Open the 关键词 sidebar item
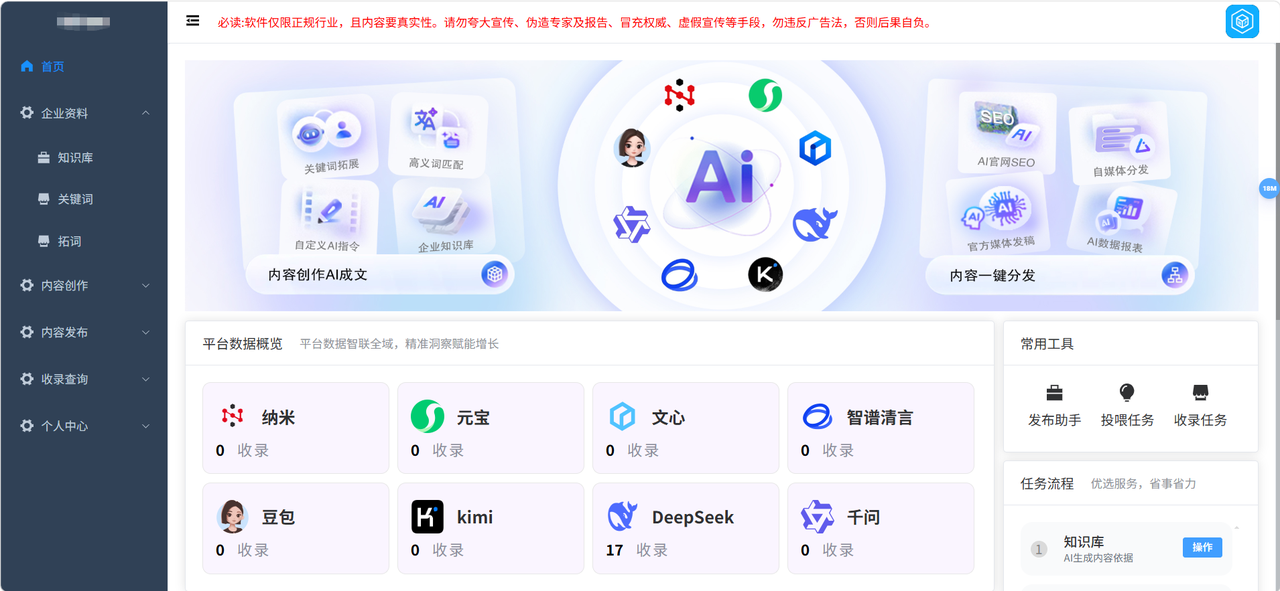This screenshot has width=1280, height=591. click(84, 199)
